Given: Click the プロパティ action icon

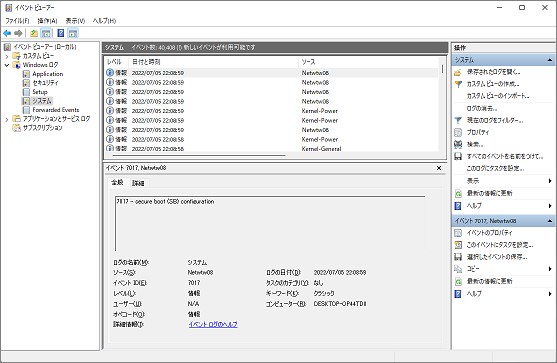Looking at the screenshot, I should click(x=458, y=132).
